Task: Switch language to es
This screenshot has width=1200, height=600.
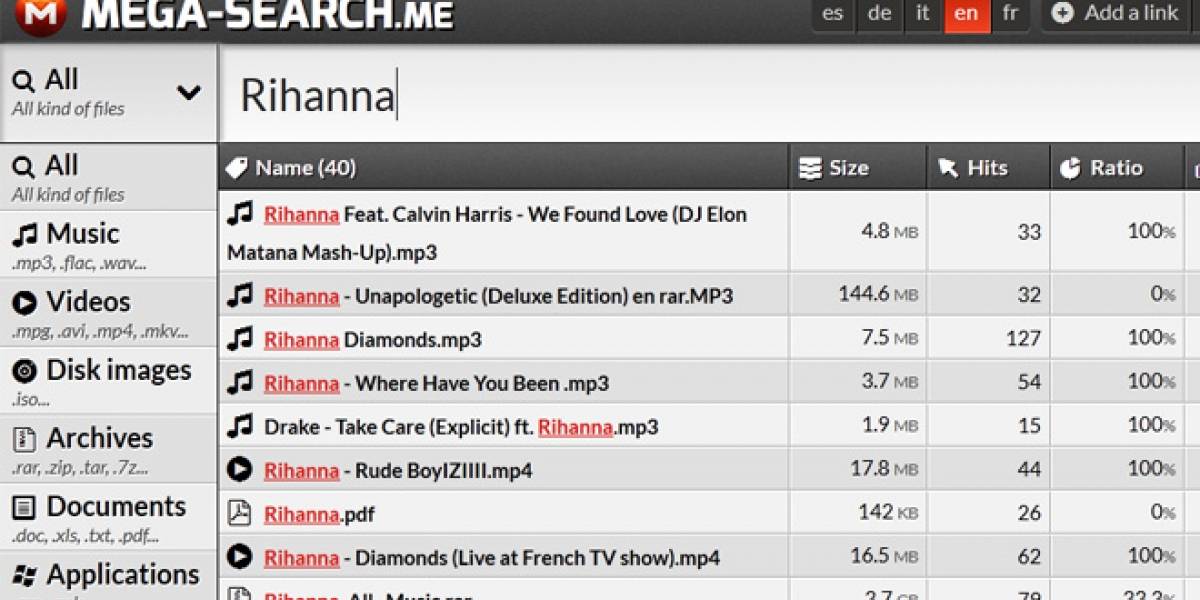Action: click(832, 14)
